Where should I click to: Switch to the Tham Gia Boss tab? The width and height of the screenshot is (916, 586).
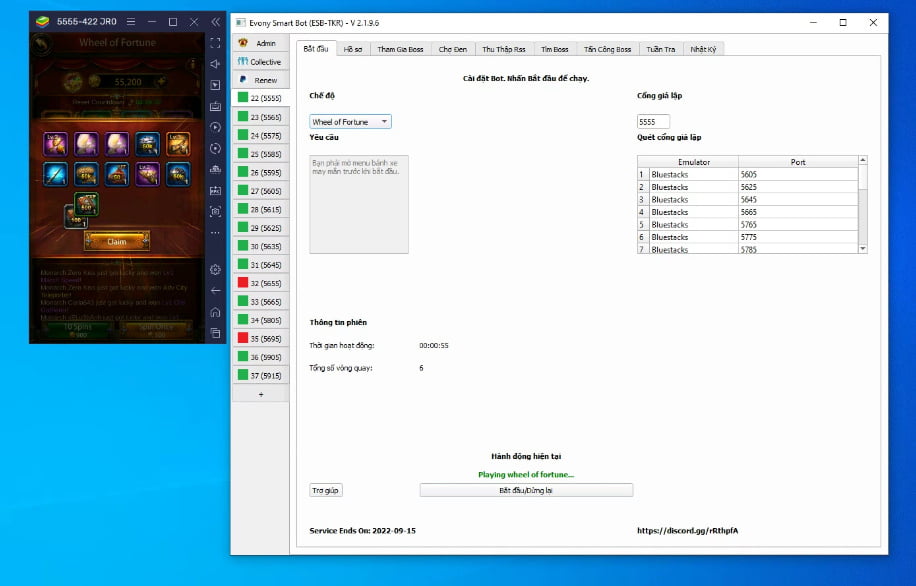pyautogui.click(x=400, y=49)
